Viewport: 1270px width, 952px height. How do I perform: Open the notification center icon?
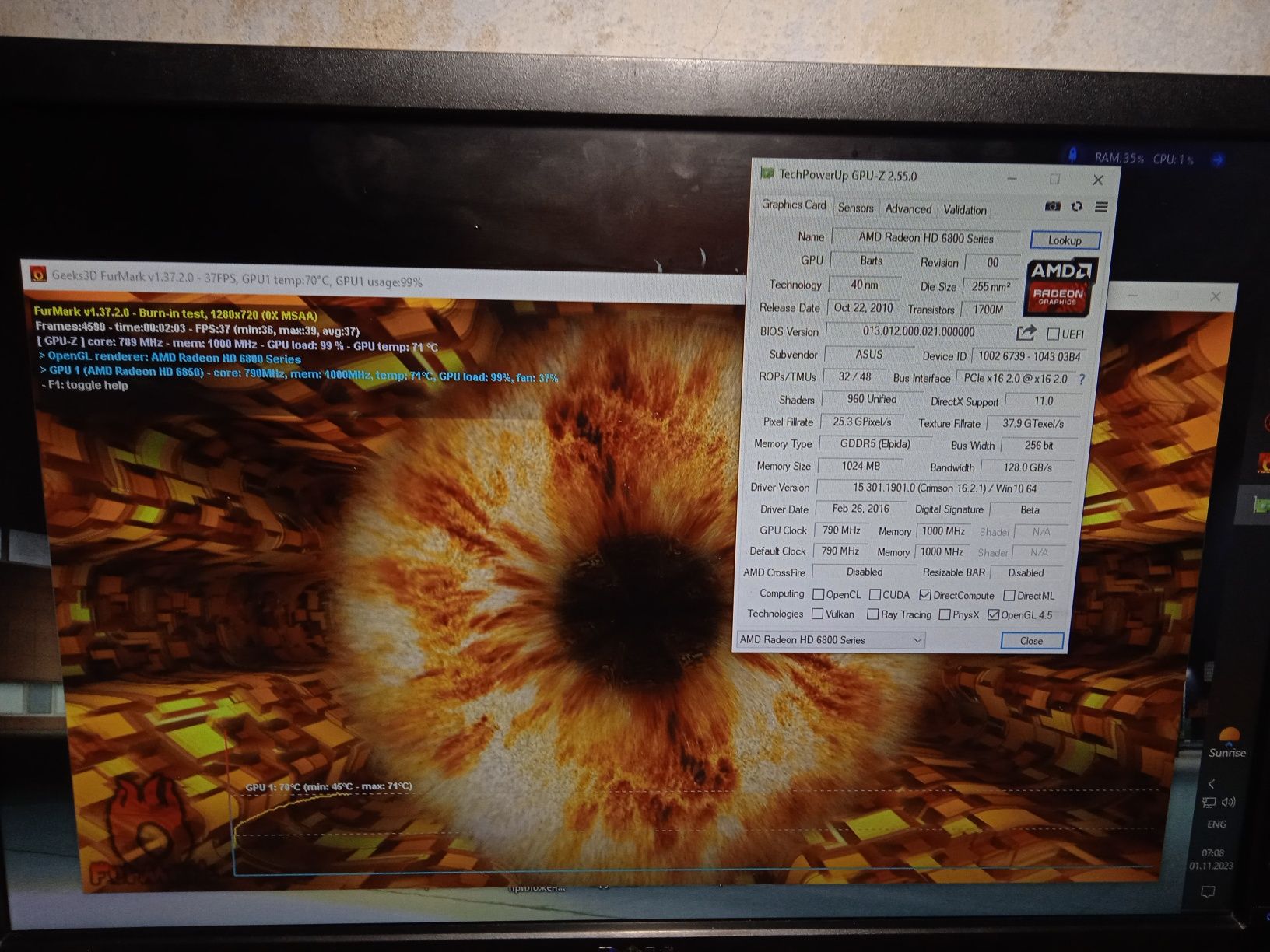1209,891
